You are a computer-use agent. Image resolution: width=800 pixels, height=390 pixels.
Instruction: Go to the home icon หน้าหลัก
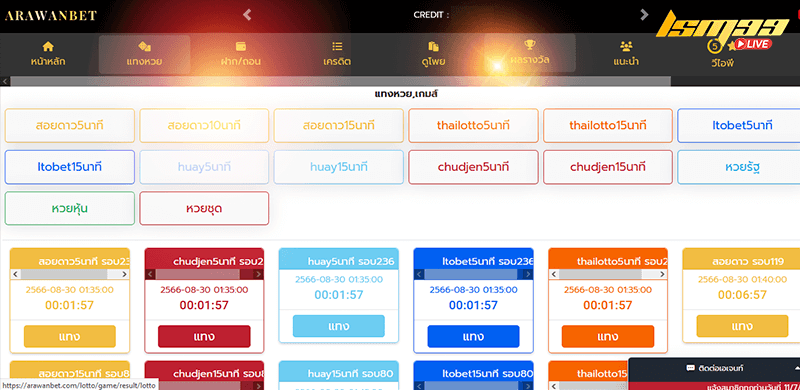coord(47,54)
